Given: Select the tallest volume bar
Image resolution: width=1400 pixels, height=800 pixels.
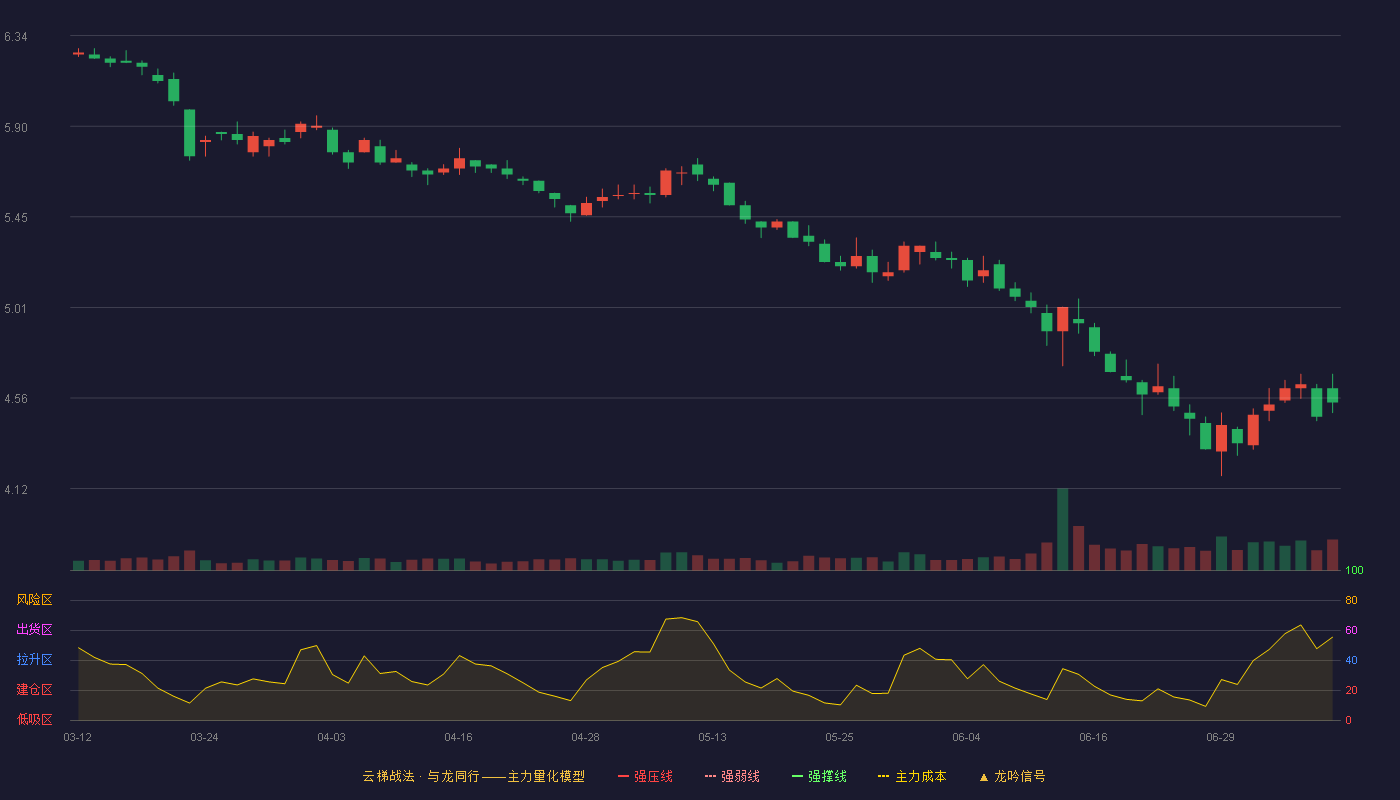Looking at the screenshot, I should point(1062,529).
